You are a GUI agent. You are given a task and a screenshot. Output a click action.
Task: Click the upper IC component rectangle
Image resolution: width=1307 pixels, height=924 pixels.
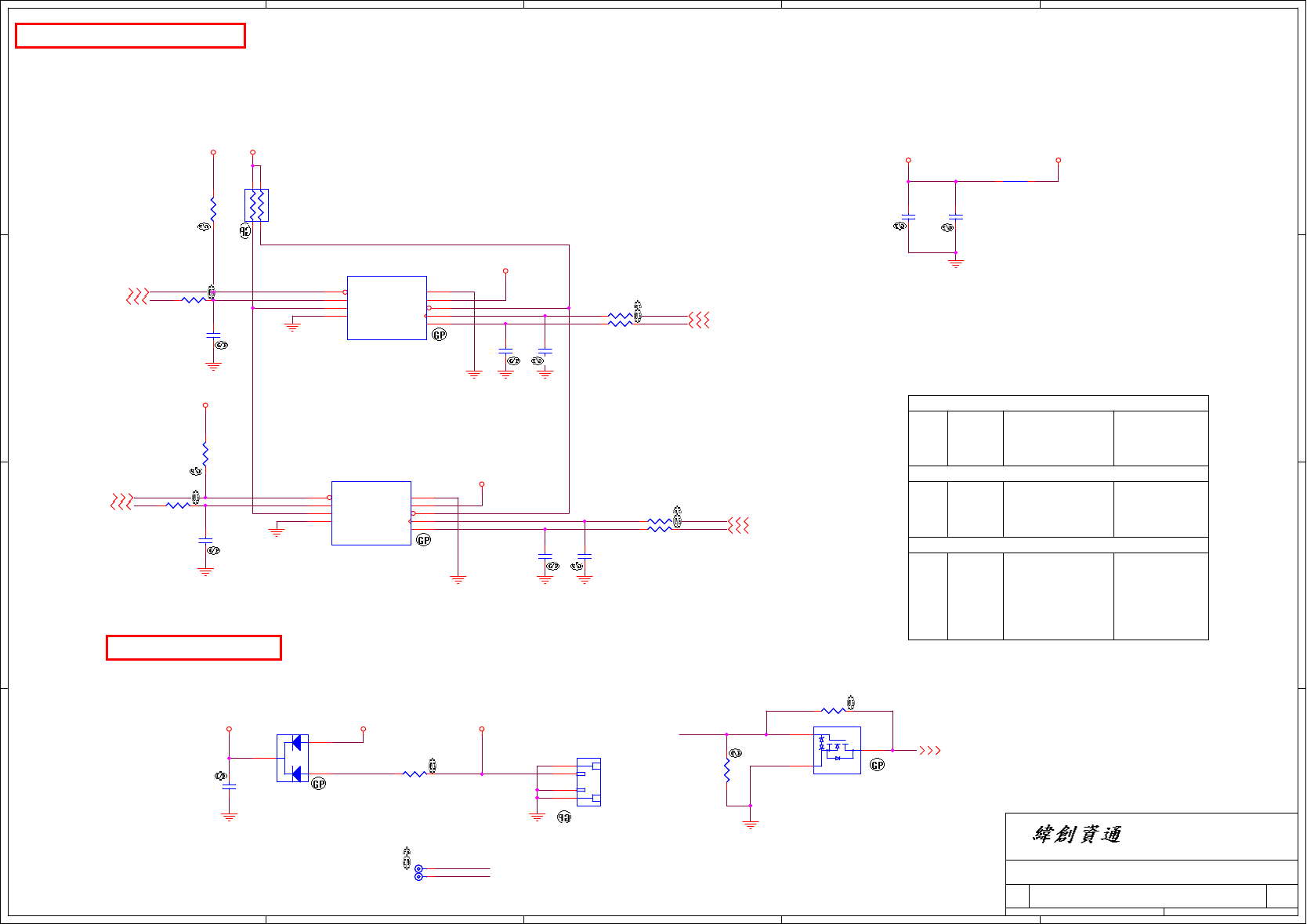(387, 308)
